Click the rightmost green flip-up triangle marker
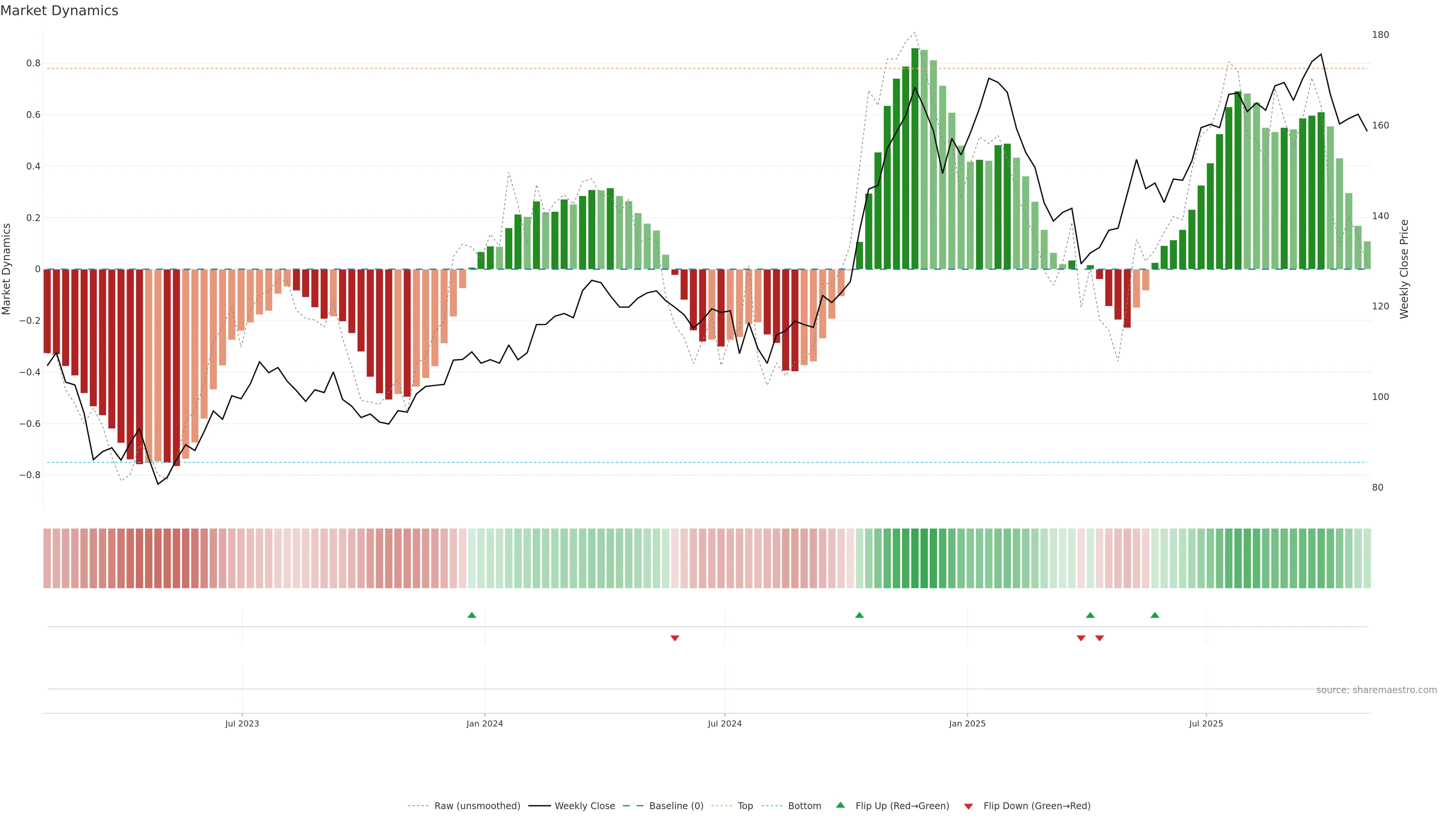This screenshot has height=819, width=1456. tap(1155, 615)
